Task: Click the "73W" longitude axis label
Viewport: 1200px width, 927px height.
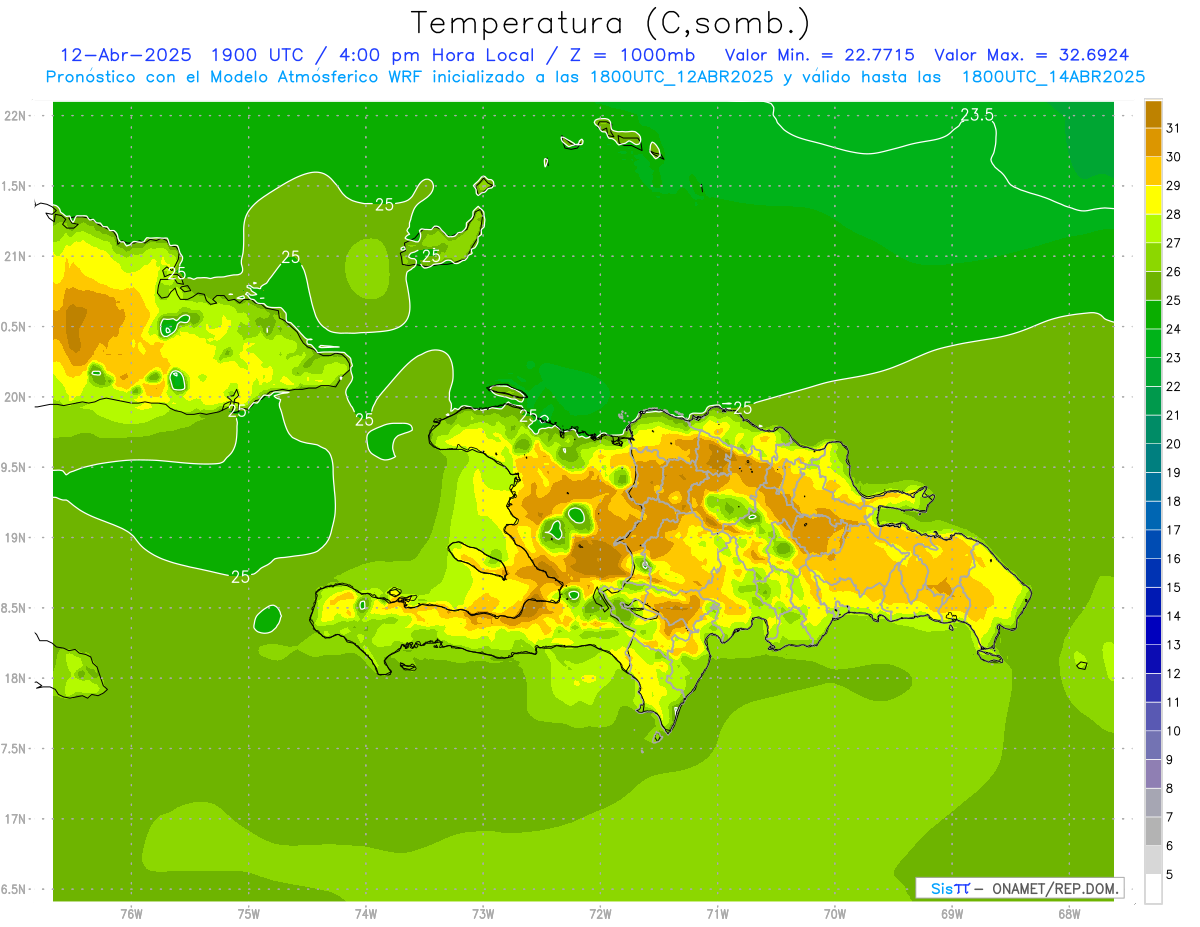Action: (x=483, y=913)
